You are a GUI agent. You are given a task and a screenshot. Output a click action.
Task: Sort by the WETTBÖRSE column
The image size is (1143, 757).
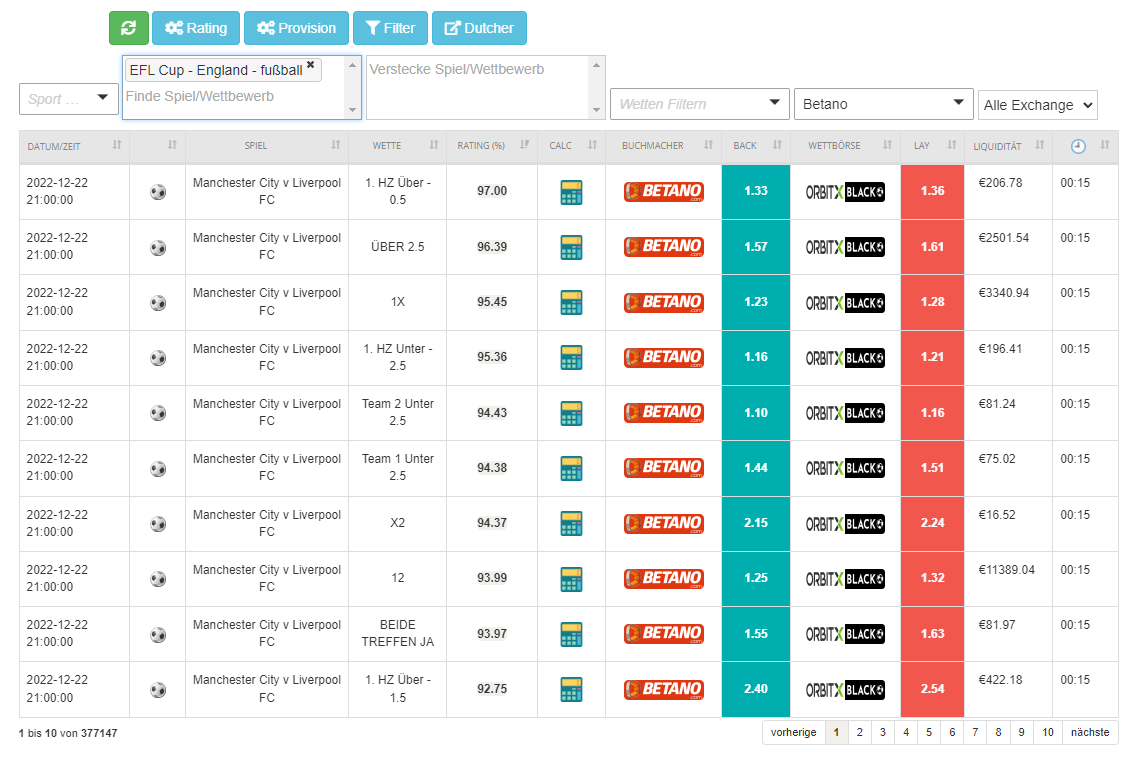(846, 146)
